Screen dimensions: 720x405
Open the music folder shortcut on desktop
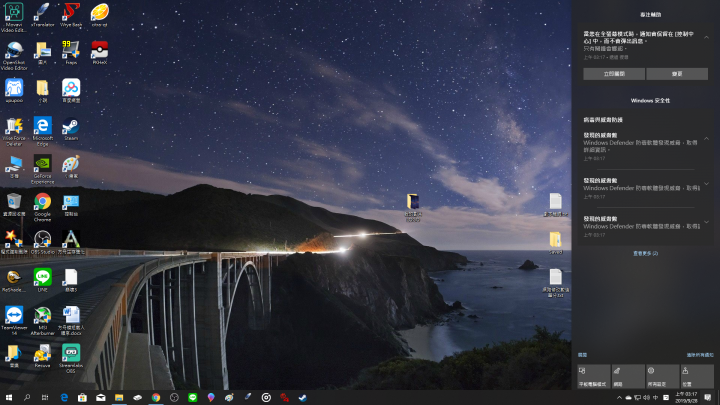[x=14, y=356]
